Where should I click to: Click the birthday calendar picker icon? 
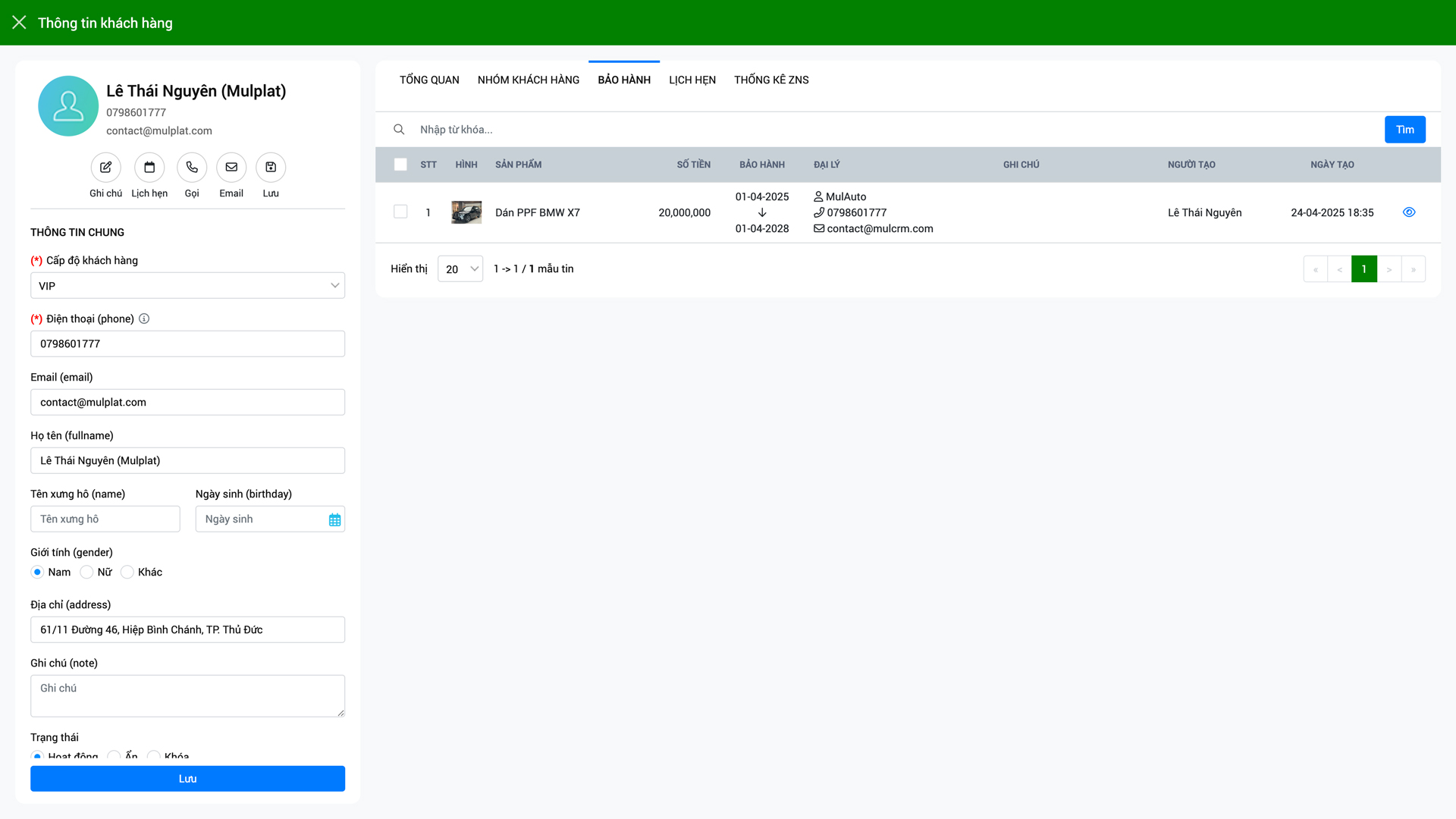(x=334, y=519)
